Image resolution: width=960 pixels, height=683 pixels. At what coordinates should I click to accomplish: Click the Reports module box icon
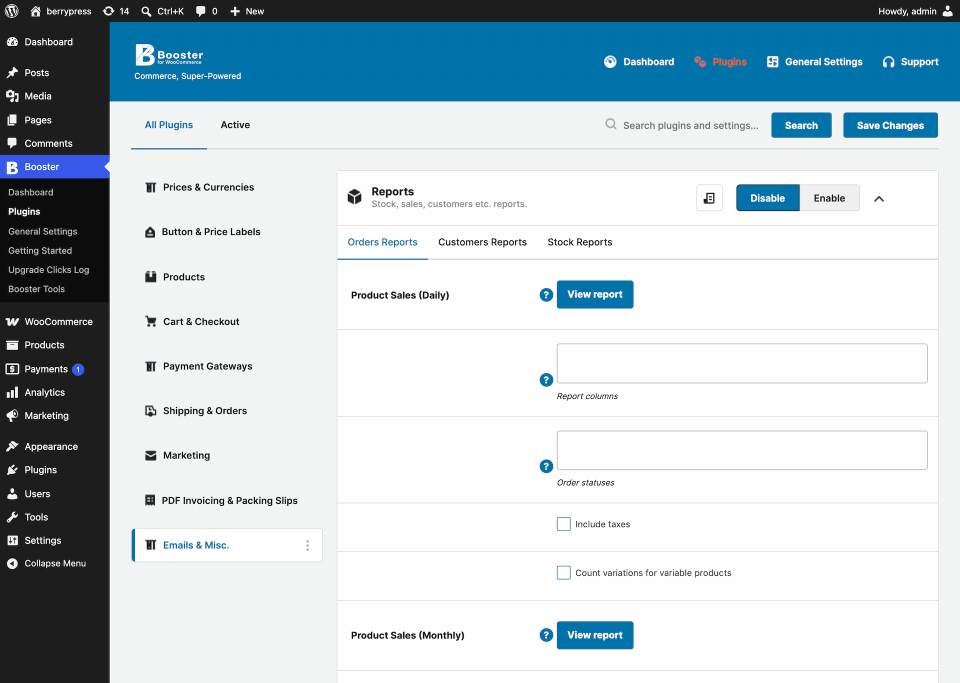(354, 196)
